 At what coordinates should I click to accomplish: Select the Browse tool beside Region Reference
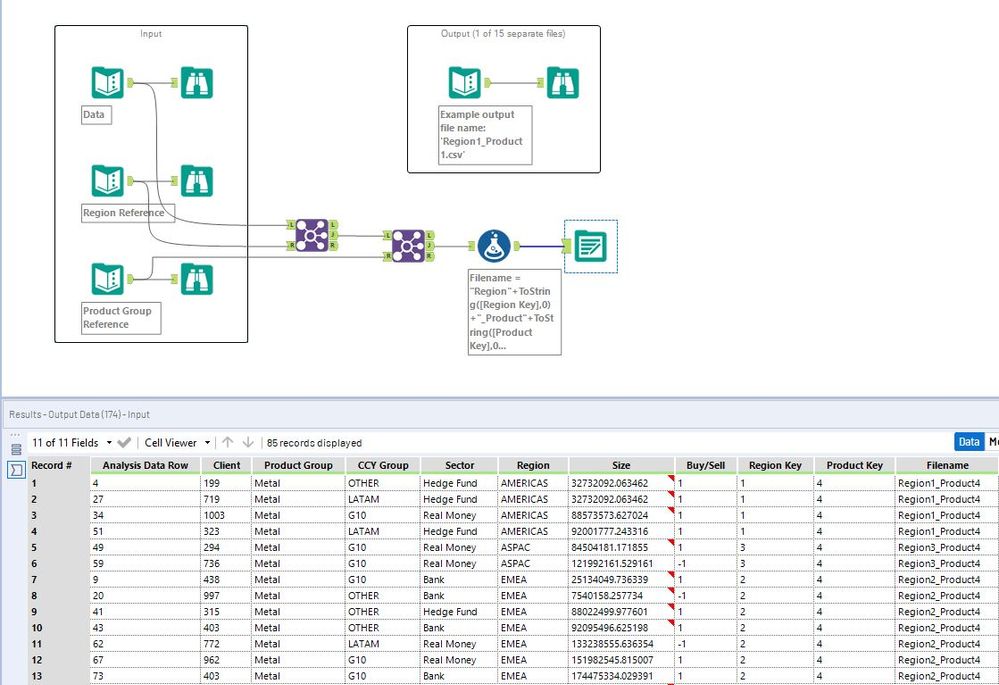(196, 181)
